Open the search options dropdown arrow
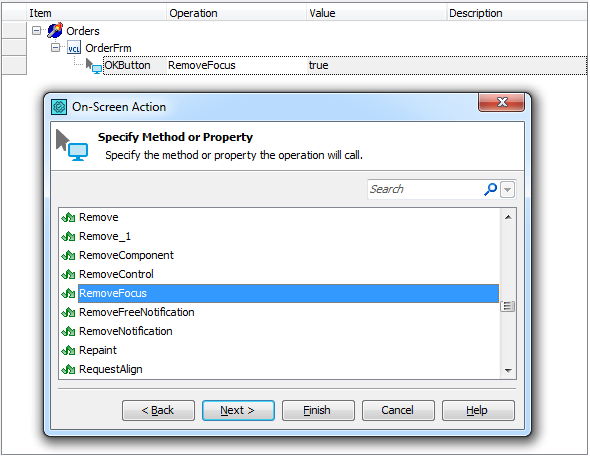Viewport: 590px width, 459px height. point(508,189)
